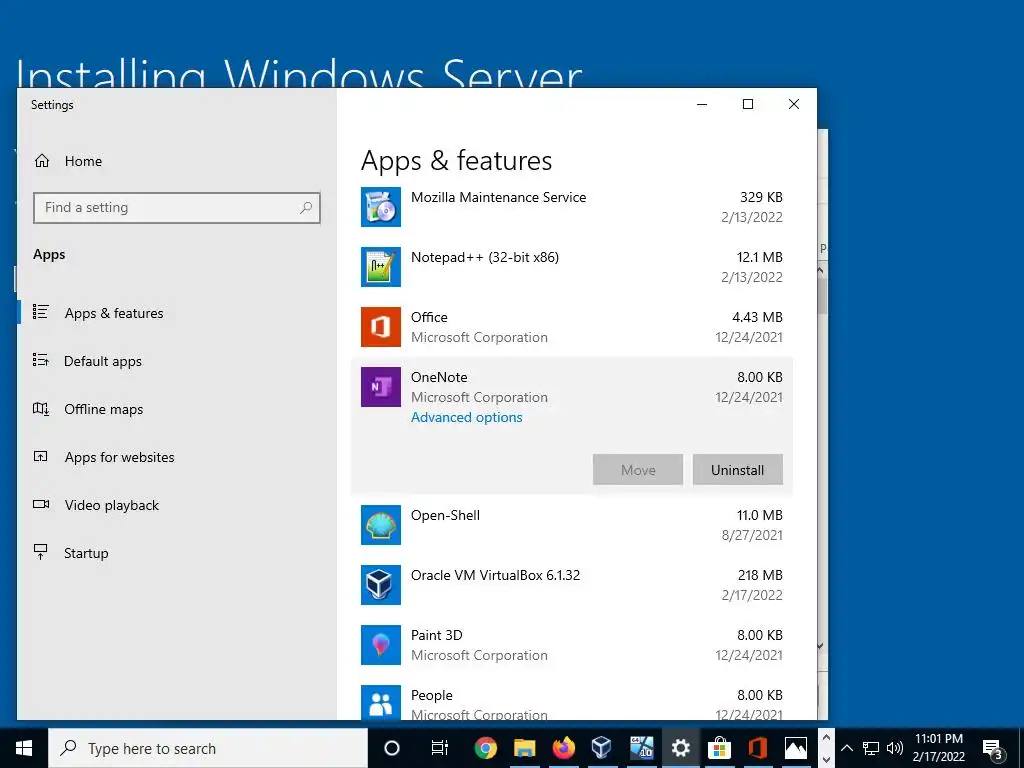Click the Oracle VM VirtualBox app icon
The height and width of the screenshot is (768, 1024).
tap(381, 585)
